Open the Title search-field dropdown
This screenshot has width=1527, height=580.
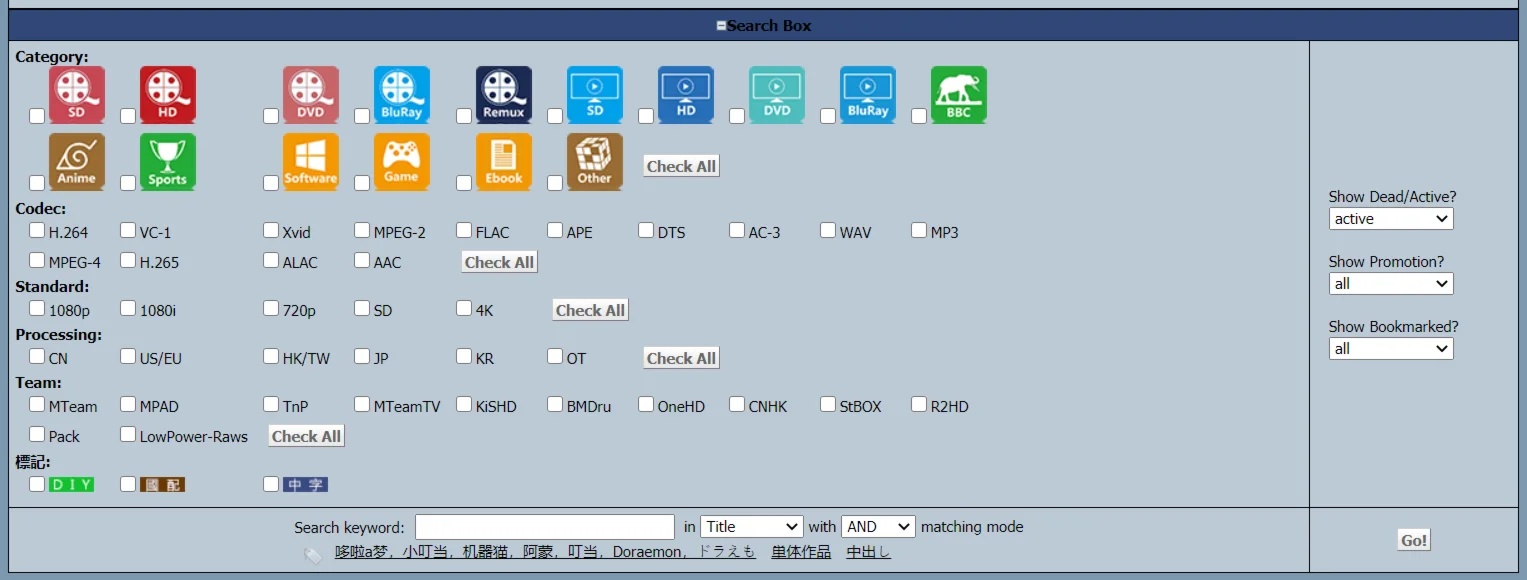point(752,527)
